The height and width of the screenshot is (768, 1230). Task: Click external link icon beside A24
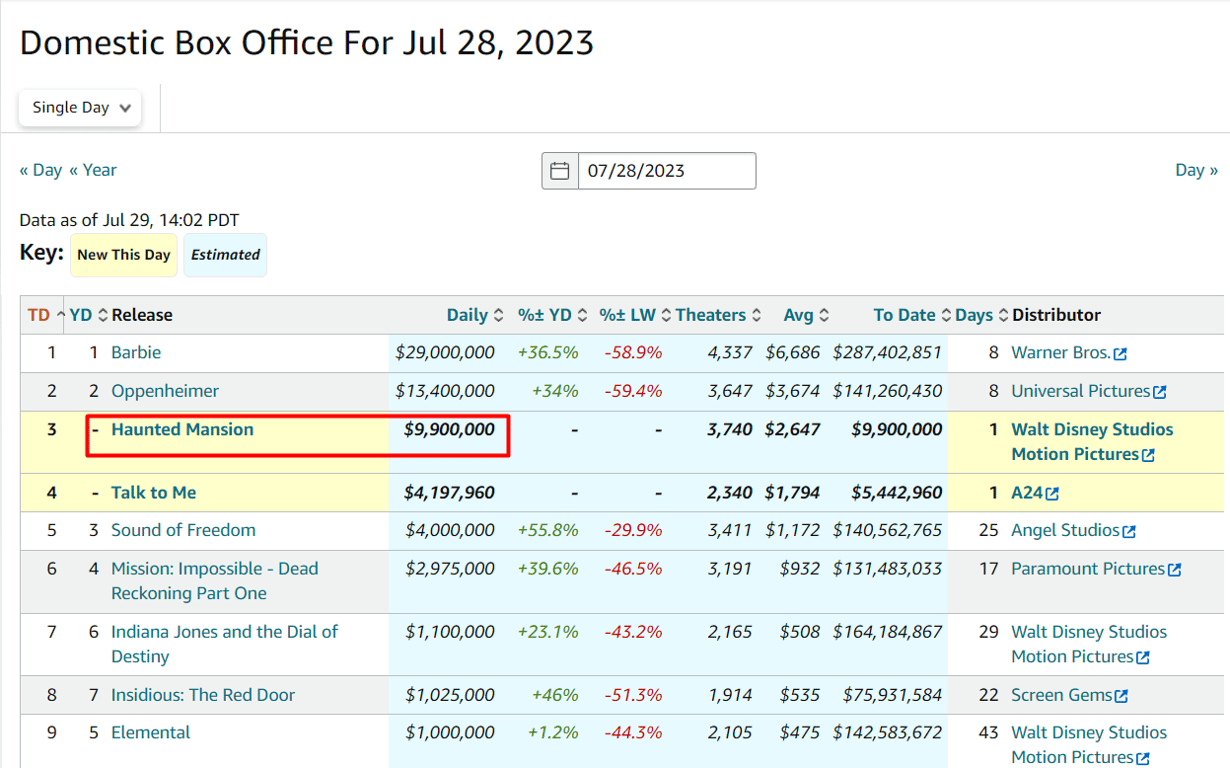(x=1052, y=494)
